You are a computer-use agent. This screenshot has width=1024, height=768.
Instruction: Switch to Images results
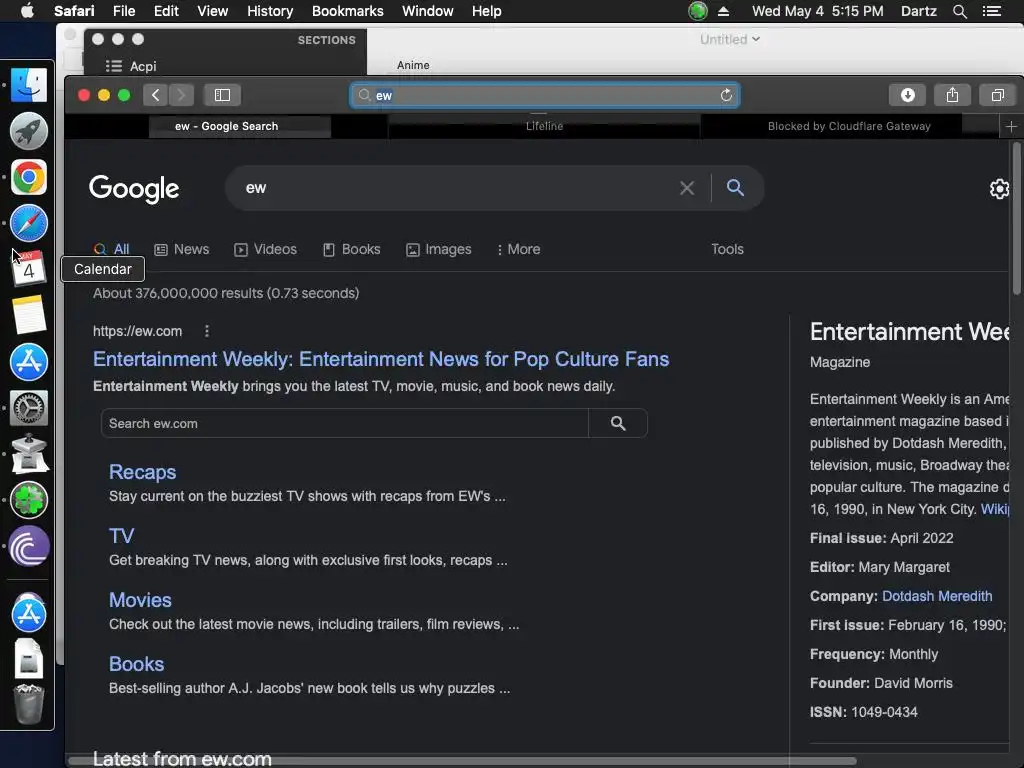pos(438,249)
